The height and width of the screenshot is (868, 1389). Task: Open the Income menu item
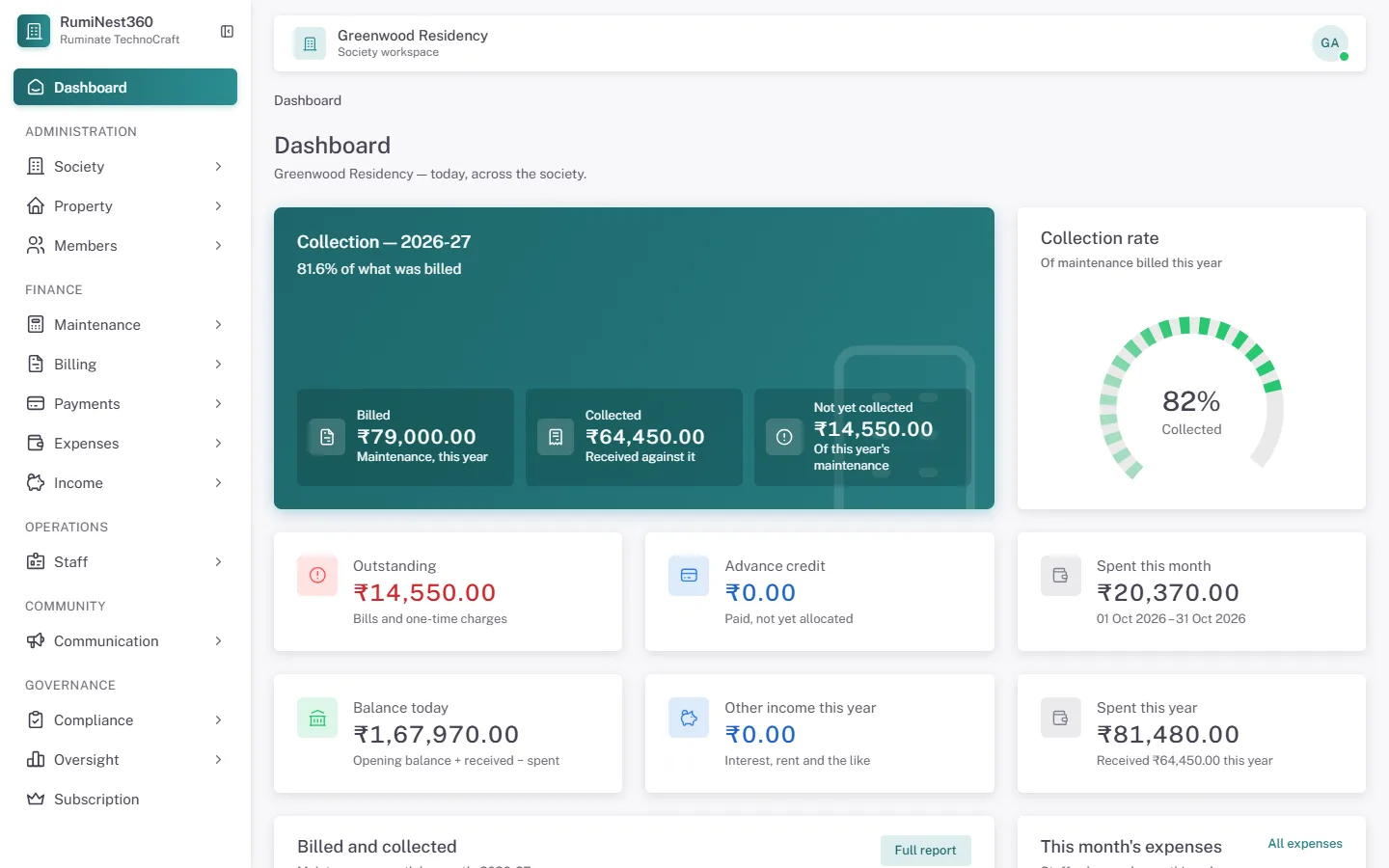[125, 482]
